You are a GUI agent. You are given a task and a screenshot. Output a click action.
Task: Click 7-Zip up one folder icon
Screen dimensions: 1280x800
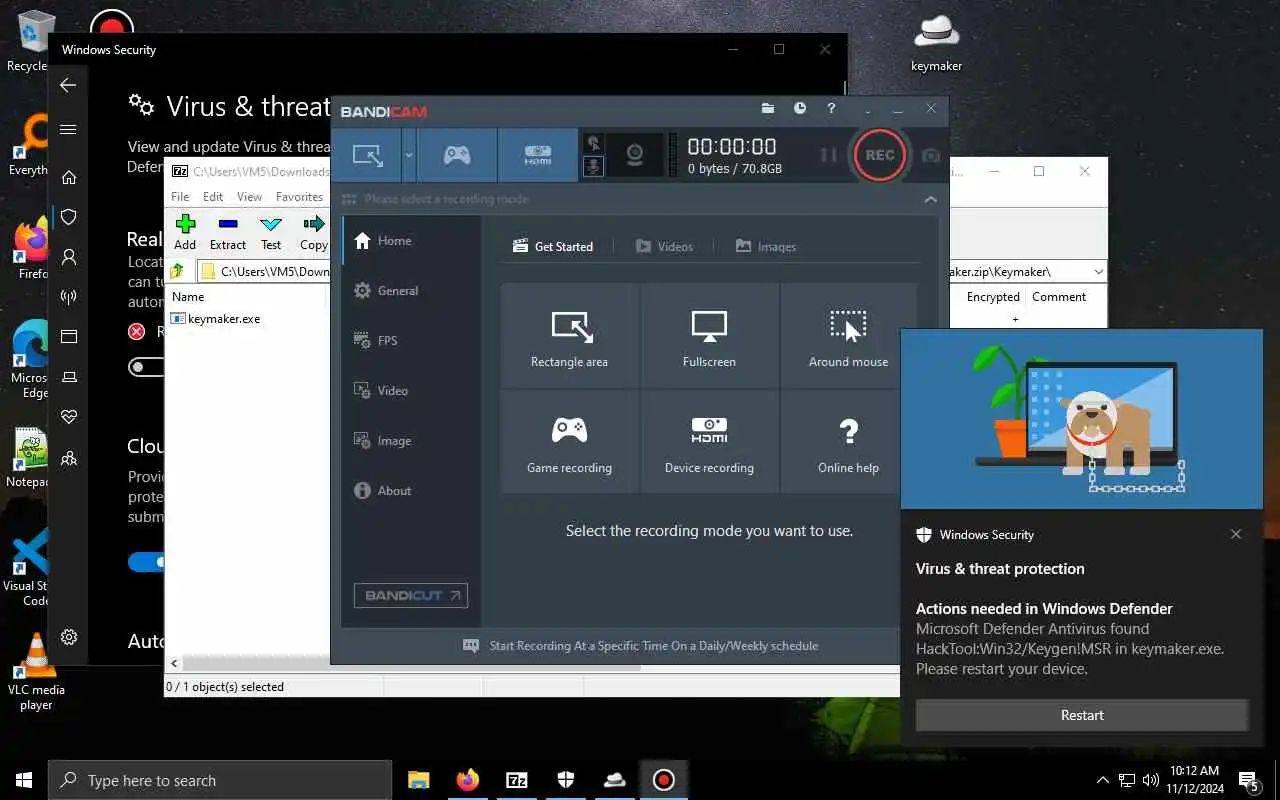tap(178, 271)
